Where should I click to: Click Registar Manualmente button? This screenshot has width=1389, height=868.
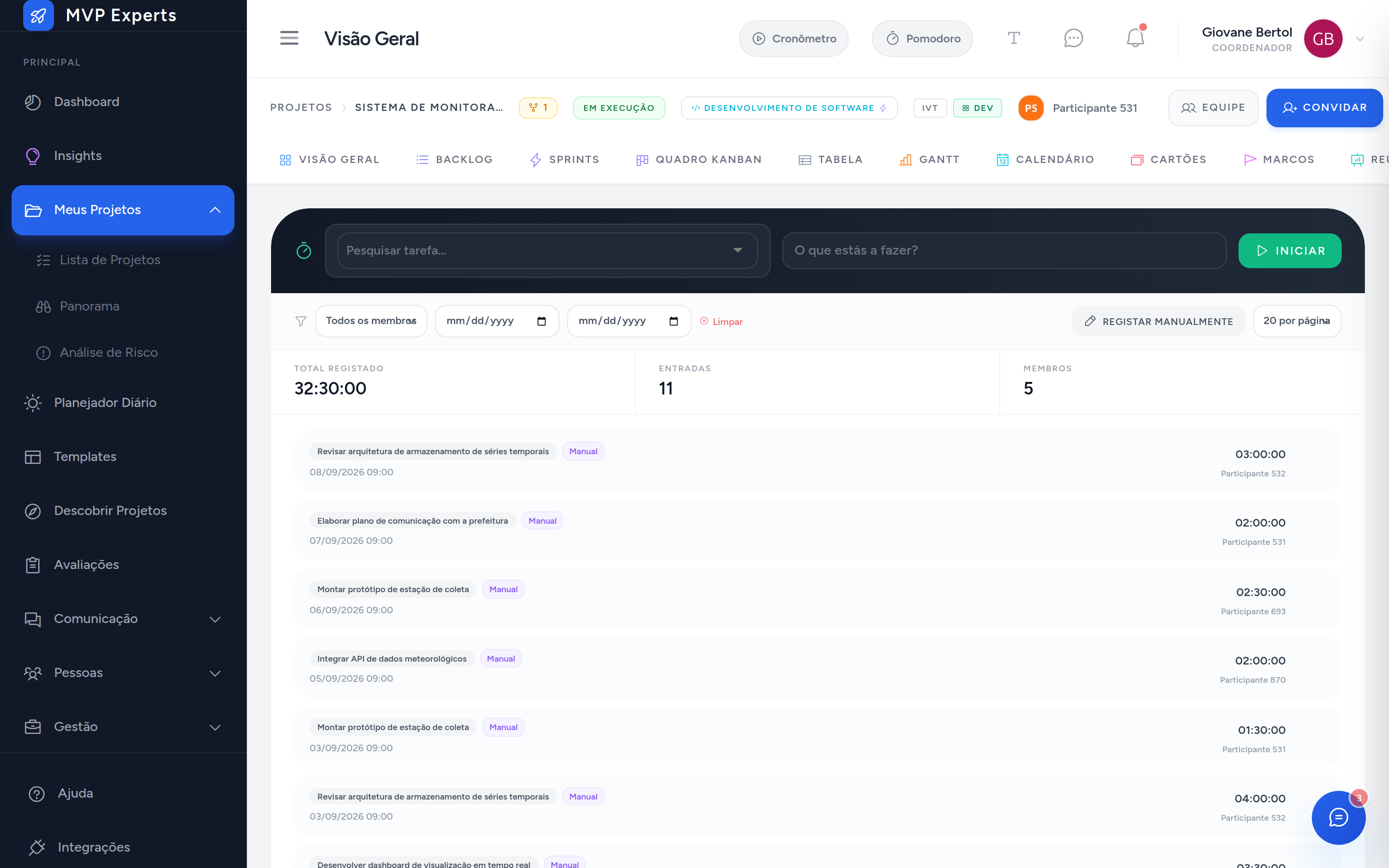[x=1158, y=321]
